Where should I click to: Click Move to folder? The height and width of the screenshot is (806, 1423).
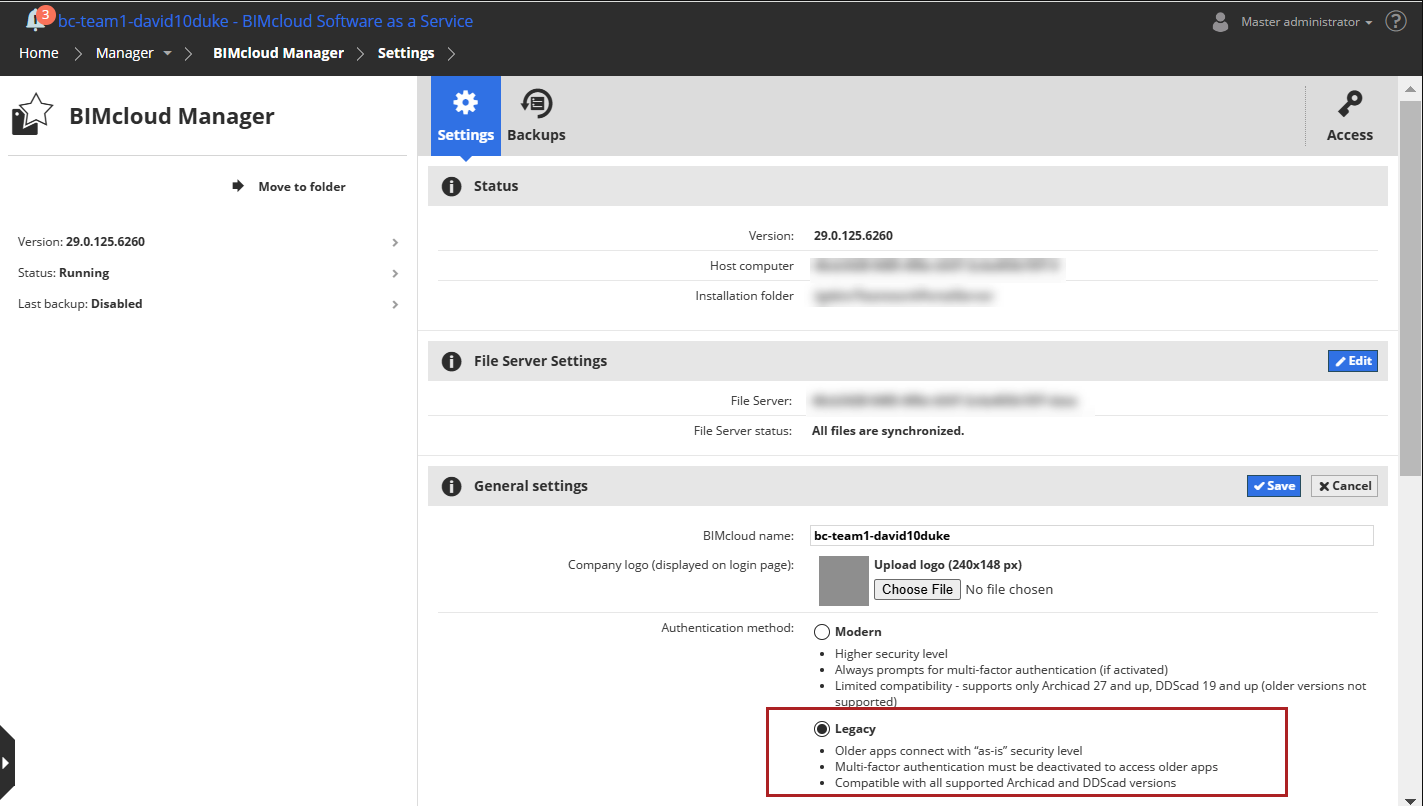click(290, 186)
